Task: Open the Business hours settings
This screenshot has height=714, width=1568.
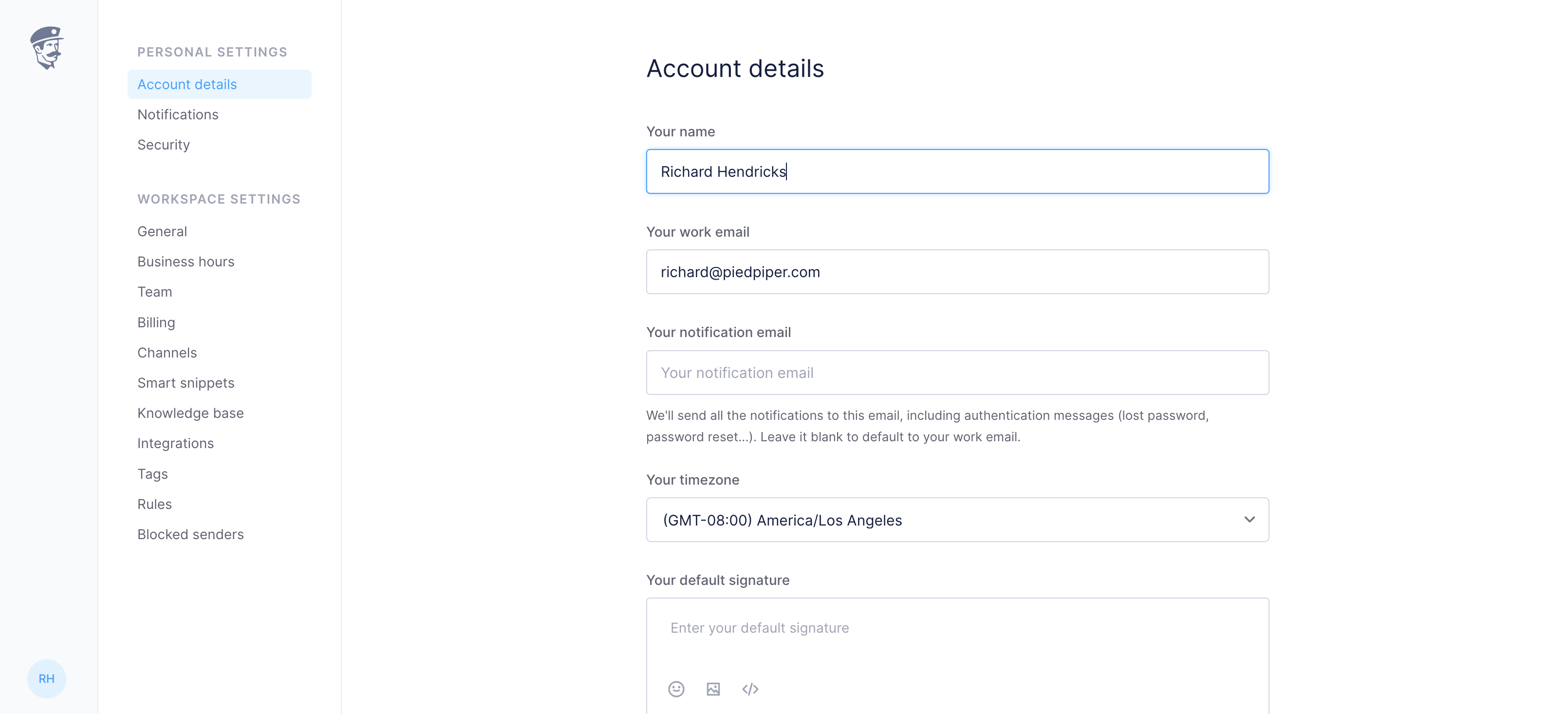Action: [186, 261]
